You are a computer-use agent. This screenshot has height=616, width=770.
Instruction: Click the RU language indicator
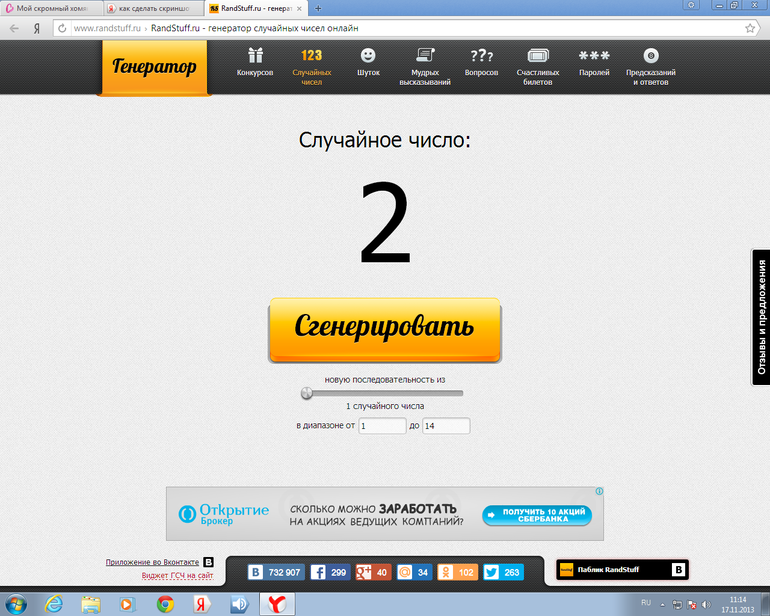pos(646,603)
